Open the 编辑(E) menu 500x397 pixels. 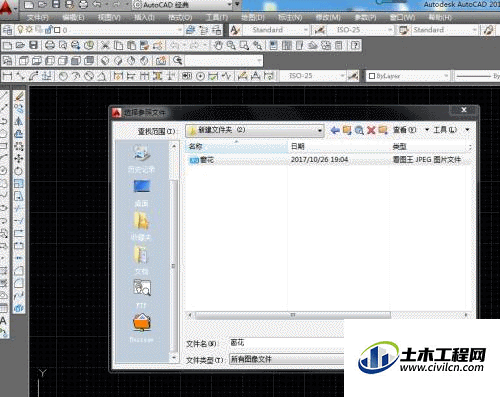tap(73, 18)
